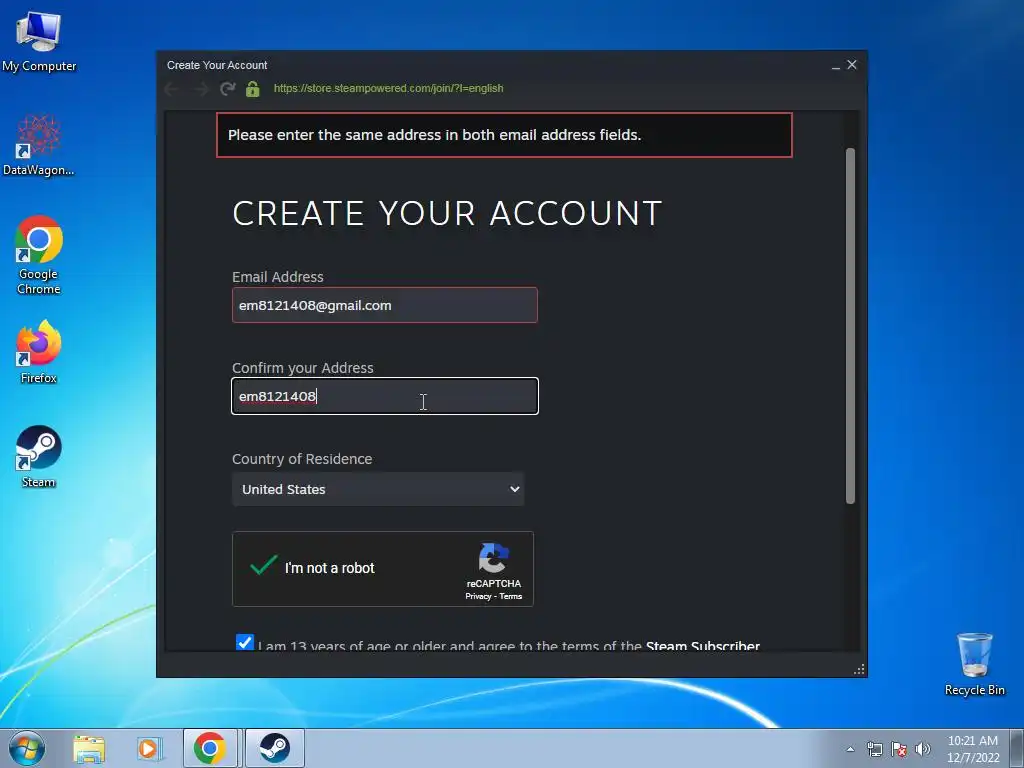This screenshot has width=1024, height=768.
Task: Reload the Create Your Account page
Action: tap(227, 89)
